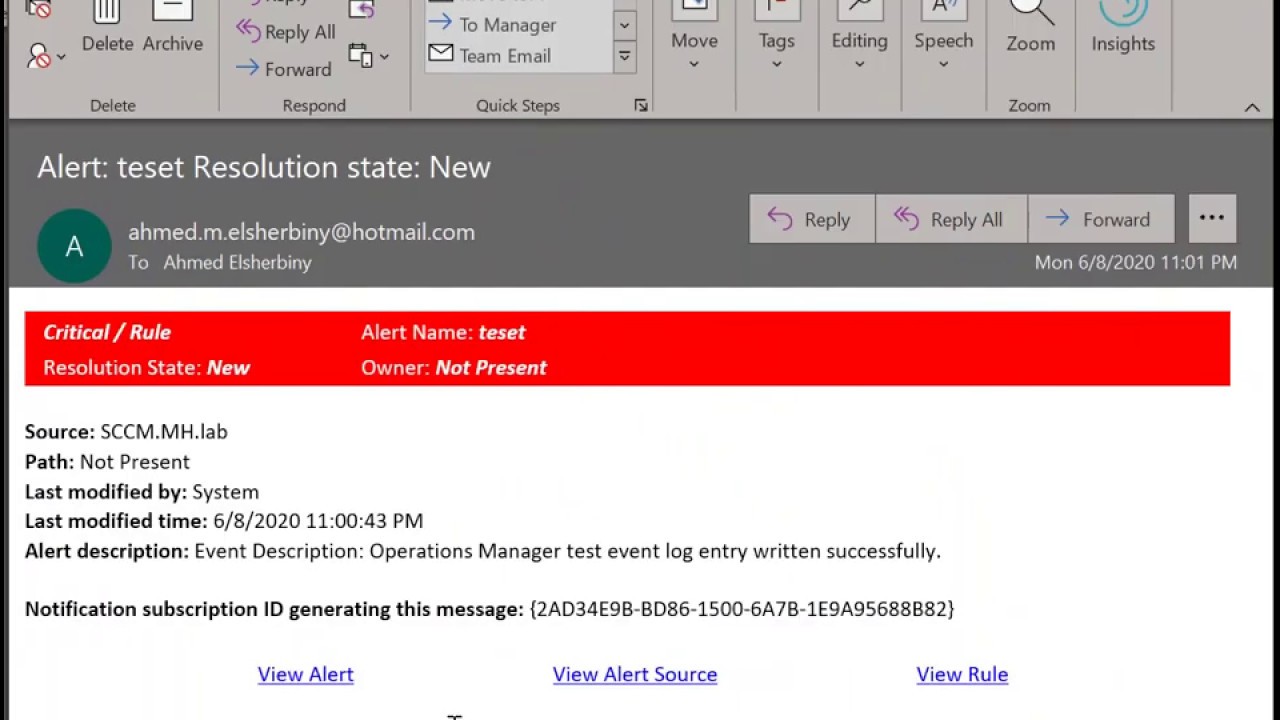Click recipient name Ahmed Elsherbiny
The width and height of the screenshot is (1280, 720).
(237, 262)
